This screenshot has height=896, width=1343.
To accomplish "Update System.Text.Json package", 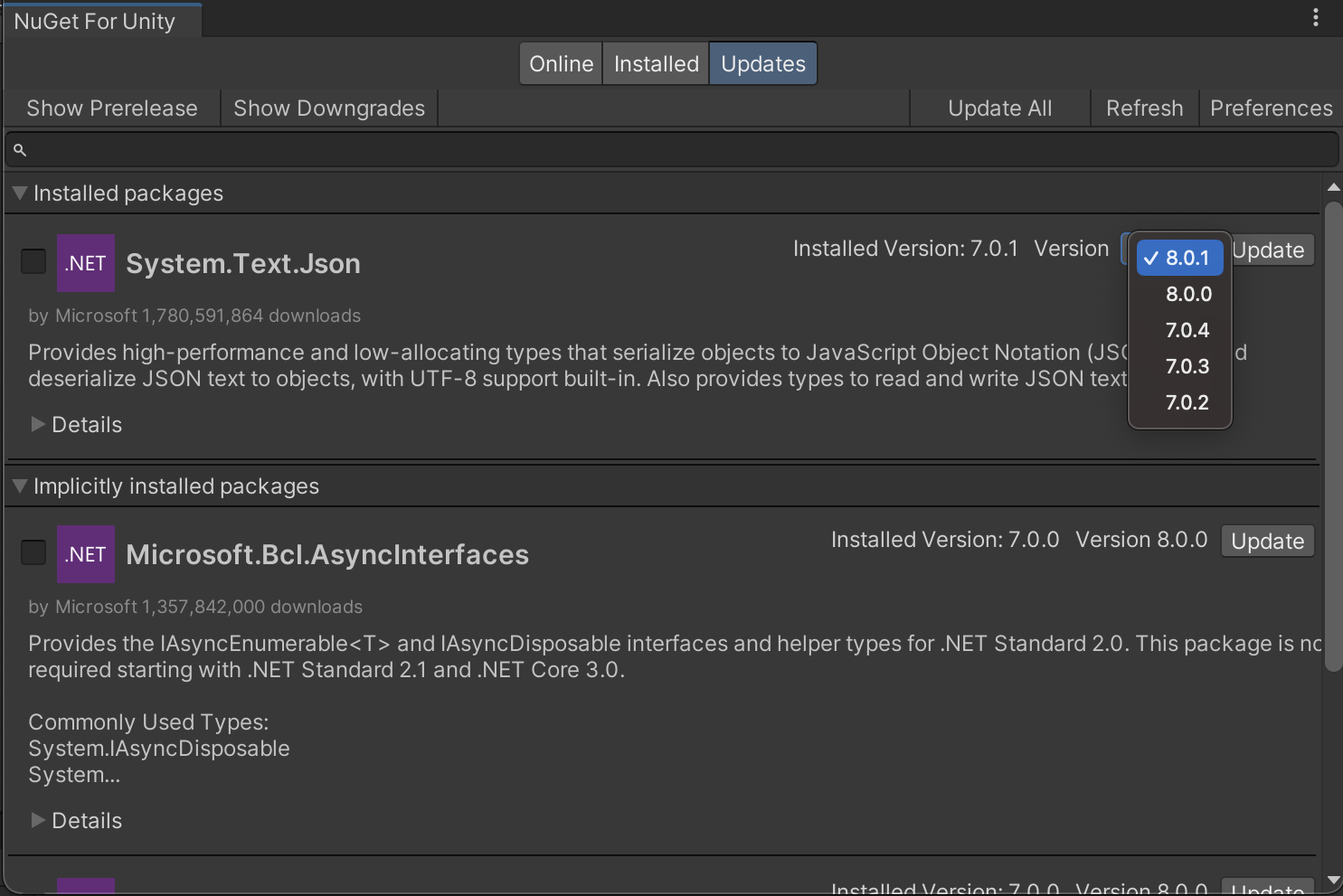I will coord(1272,250).
